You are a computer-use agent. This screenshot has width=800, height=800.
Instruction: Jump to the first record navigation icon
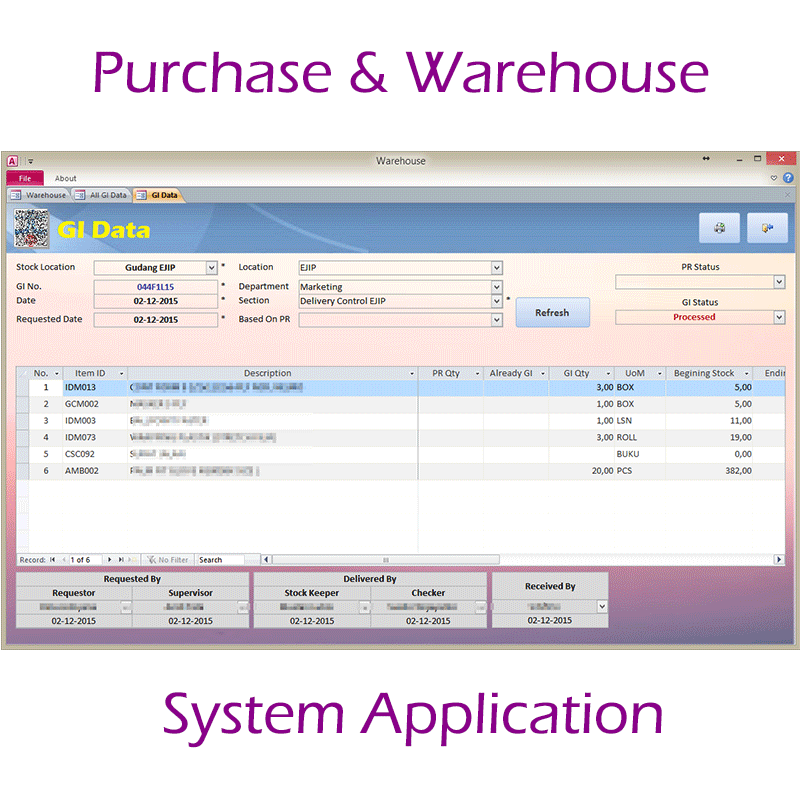coord(51,559)
